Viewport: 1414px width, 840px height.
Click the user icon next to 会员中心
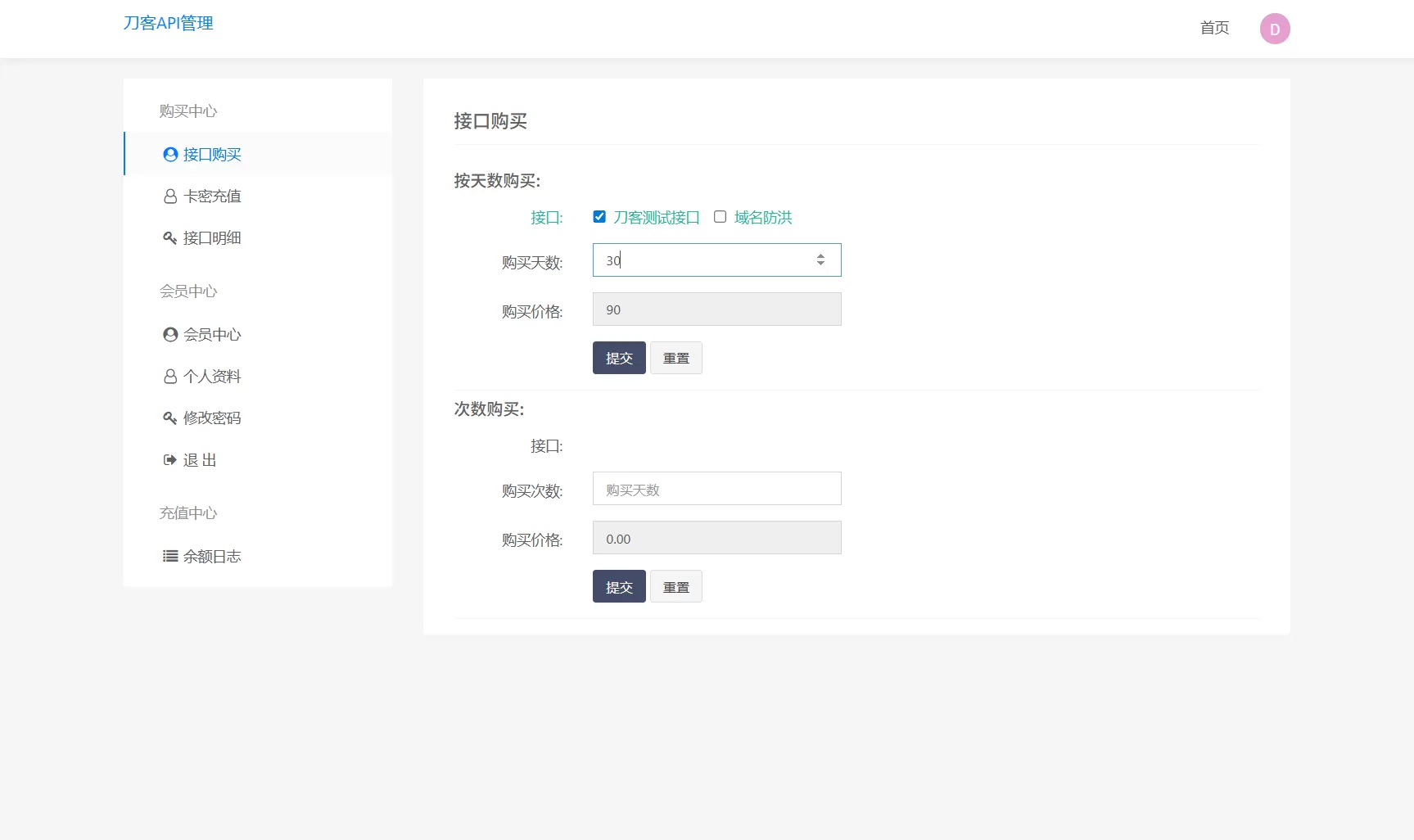coord(169,334)
